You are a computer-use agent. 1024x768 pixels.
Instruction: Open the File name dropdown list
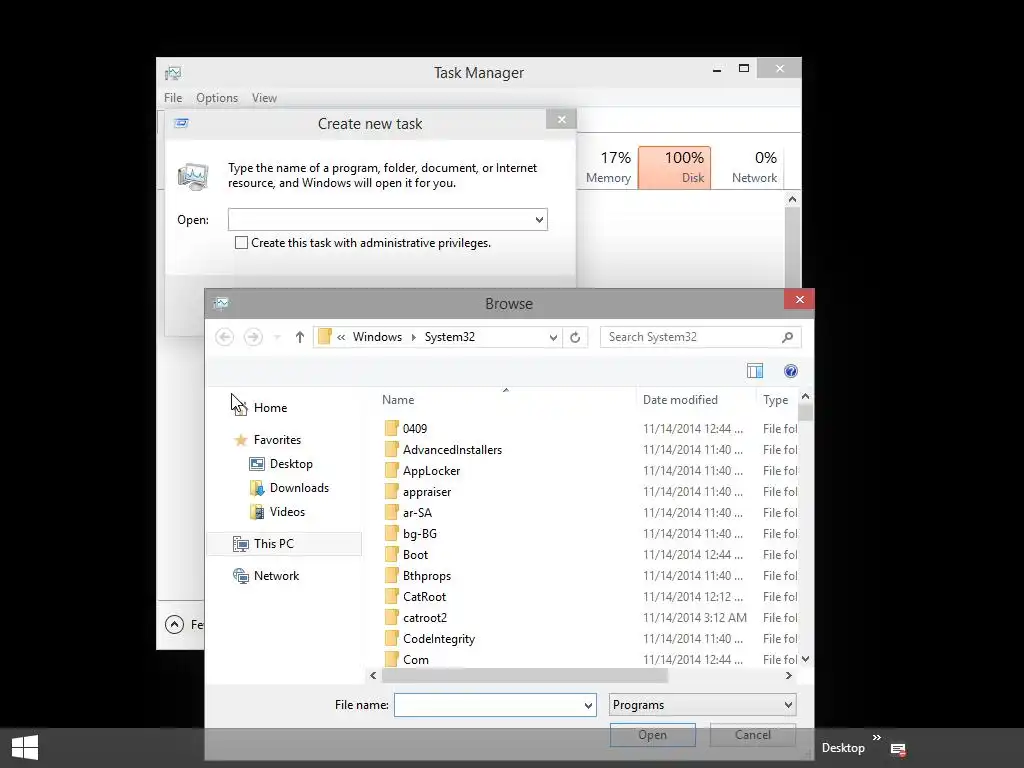[x=588, y=705]
